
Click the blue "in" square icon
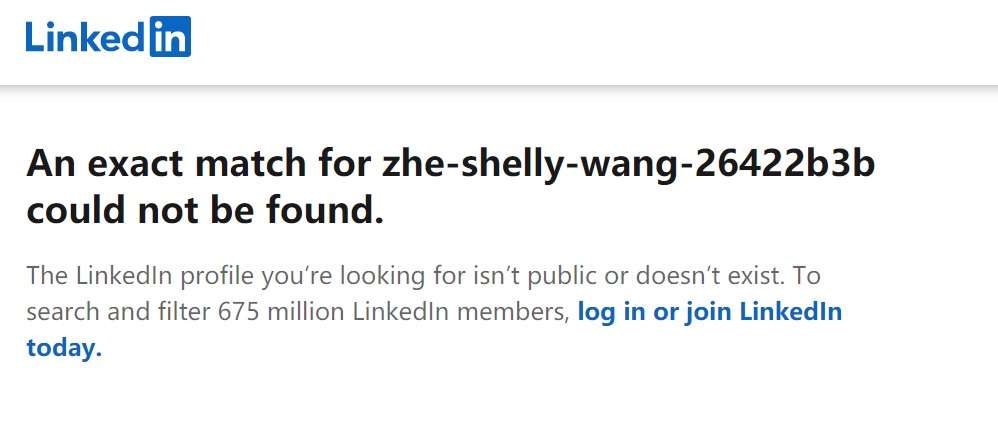tap(170, 36)
